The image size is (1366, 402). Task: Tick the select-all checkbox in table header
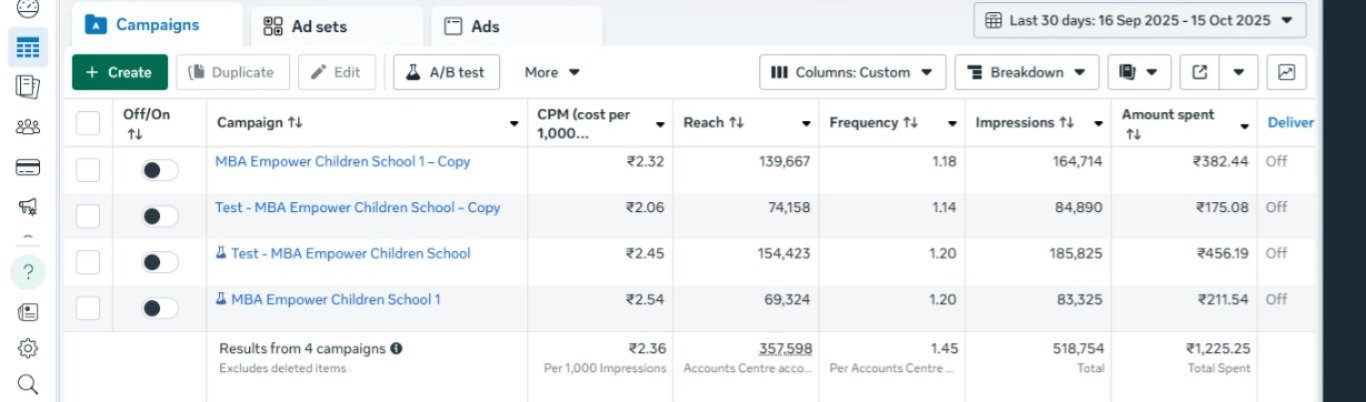88,123
